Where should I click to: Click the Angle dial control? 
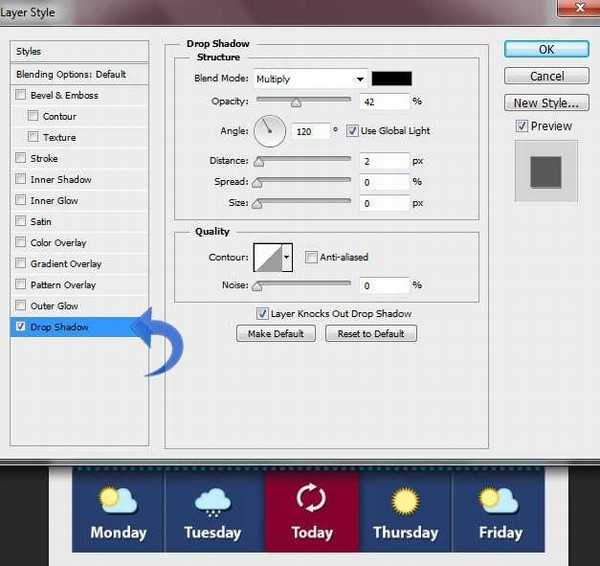270,131
